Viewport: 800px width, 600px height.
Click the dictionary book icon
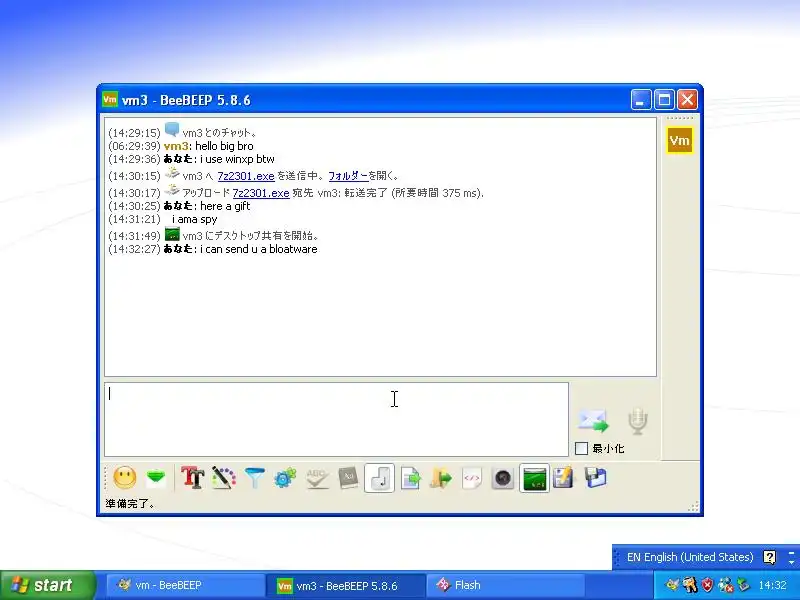click(x=348, y=478)
